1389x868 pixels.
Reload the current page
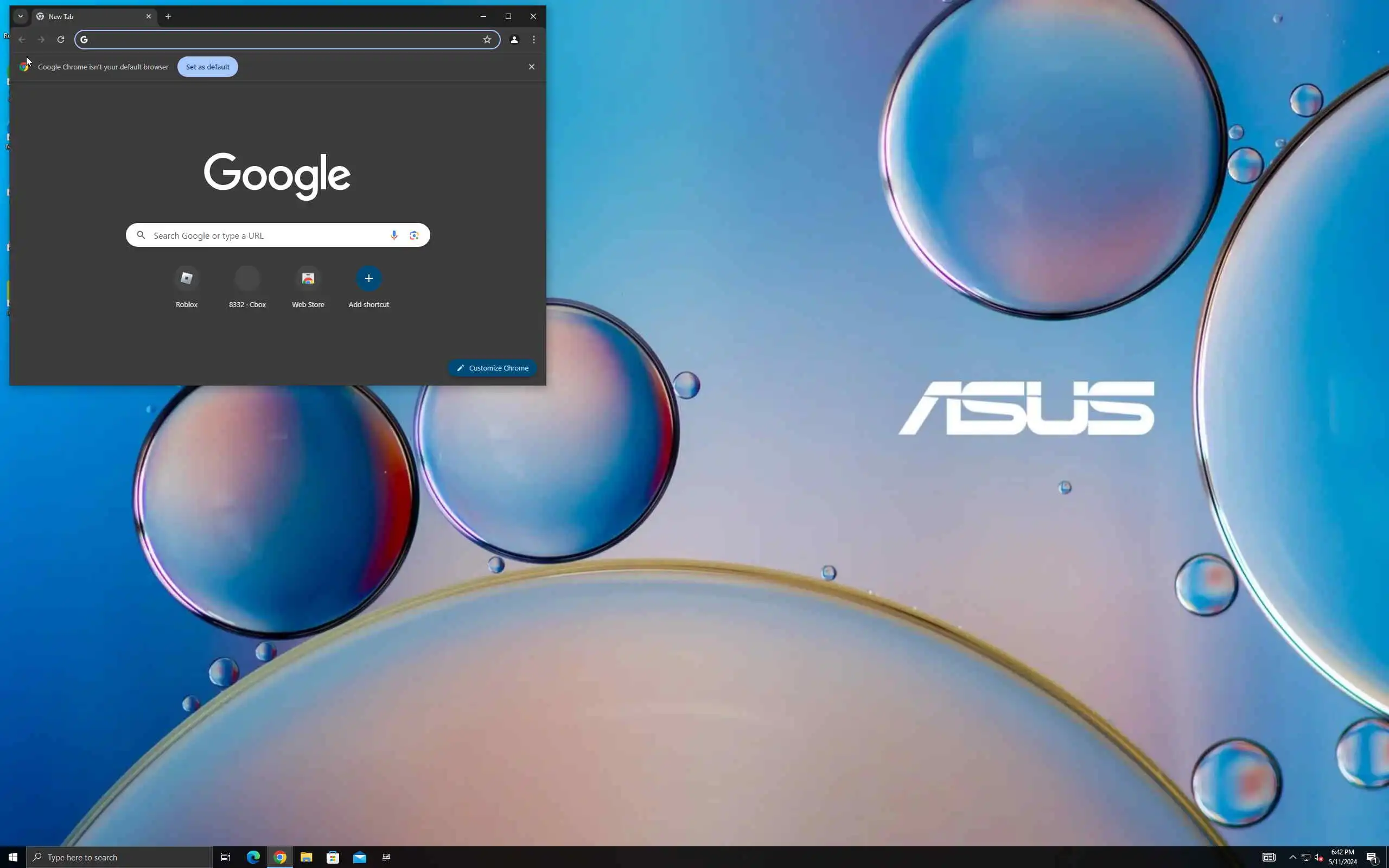pos(61,40)
